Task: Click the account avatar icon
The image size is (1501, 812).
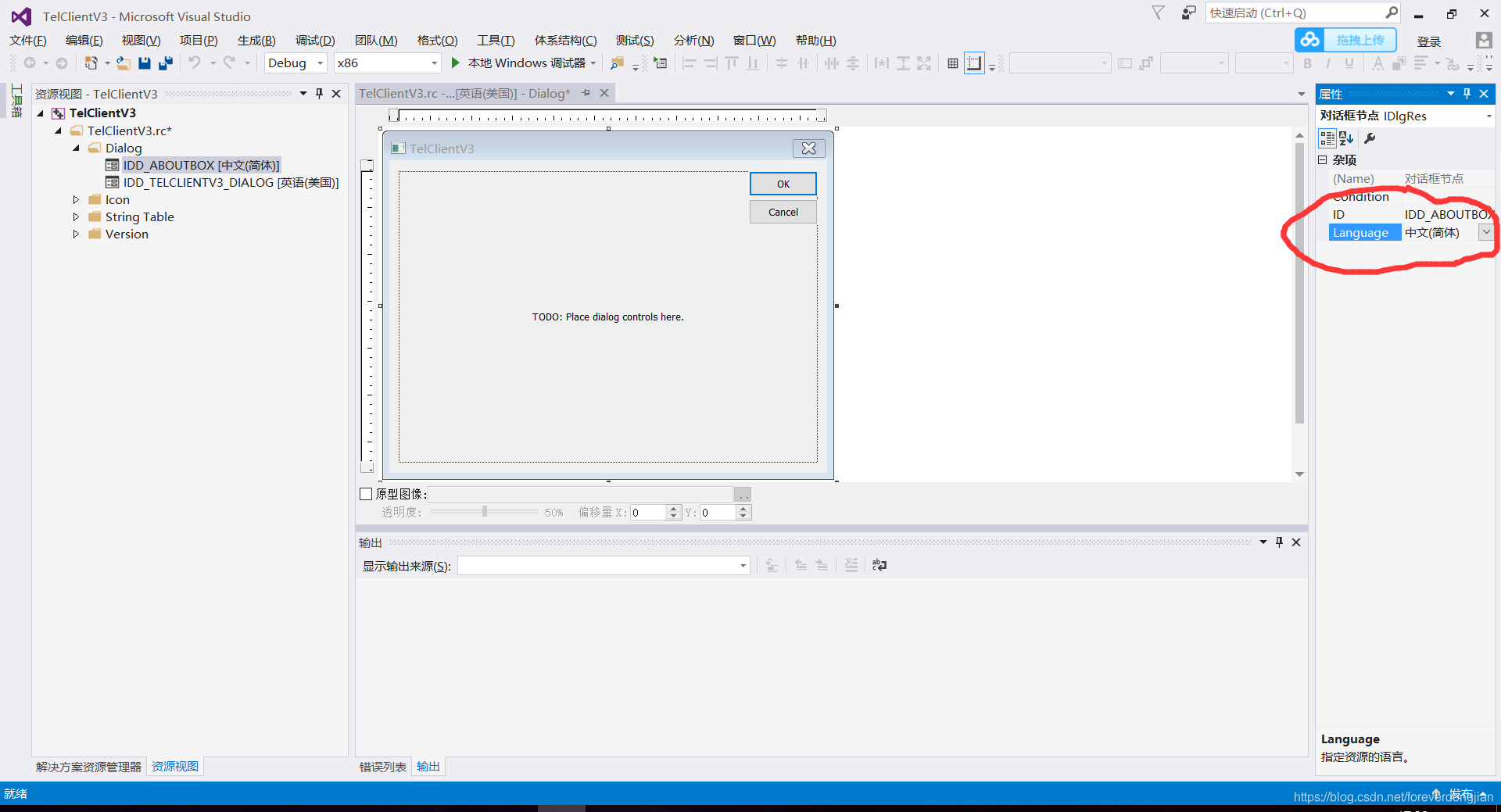Action: pos(1484,41)
